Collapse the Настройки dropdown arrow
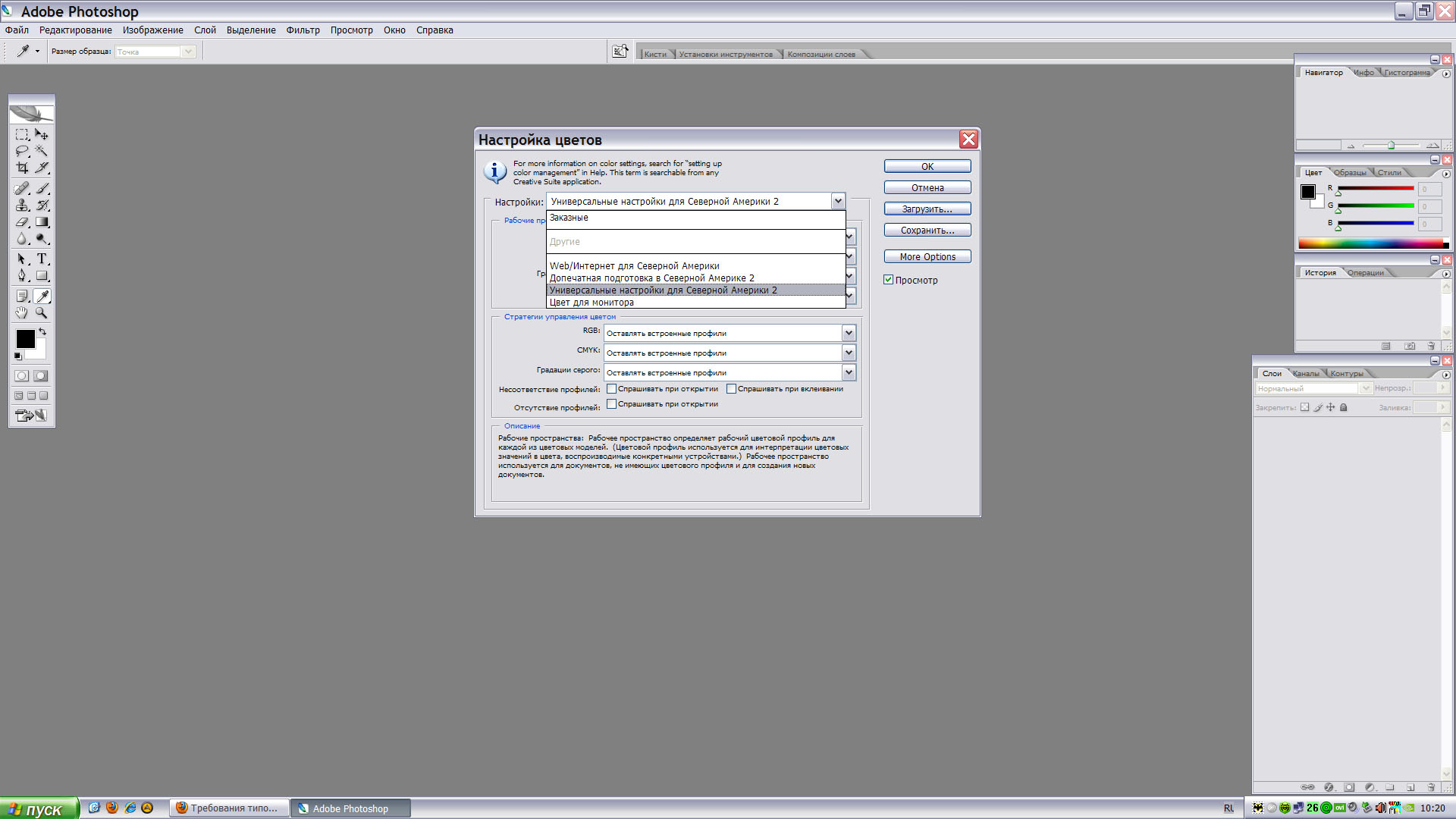The width and height of the screenshot is (1456, 819). pyautogui.click(x=838, y=201)
